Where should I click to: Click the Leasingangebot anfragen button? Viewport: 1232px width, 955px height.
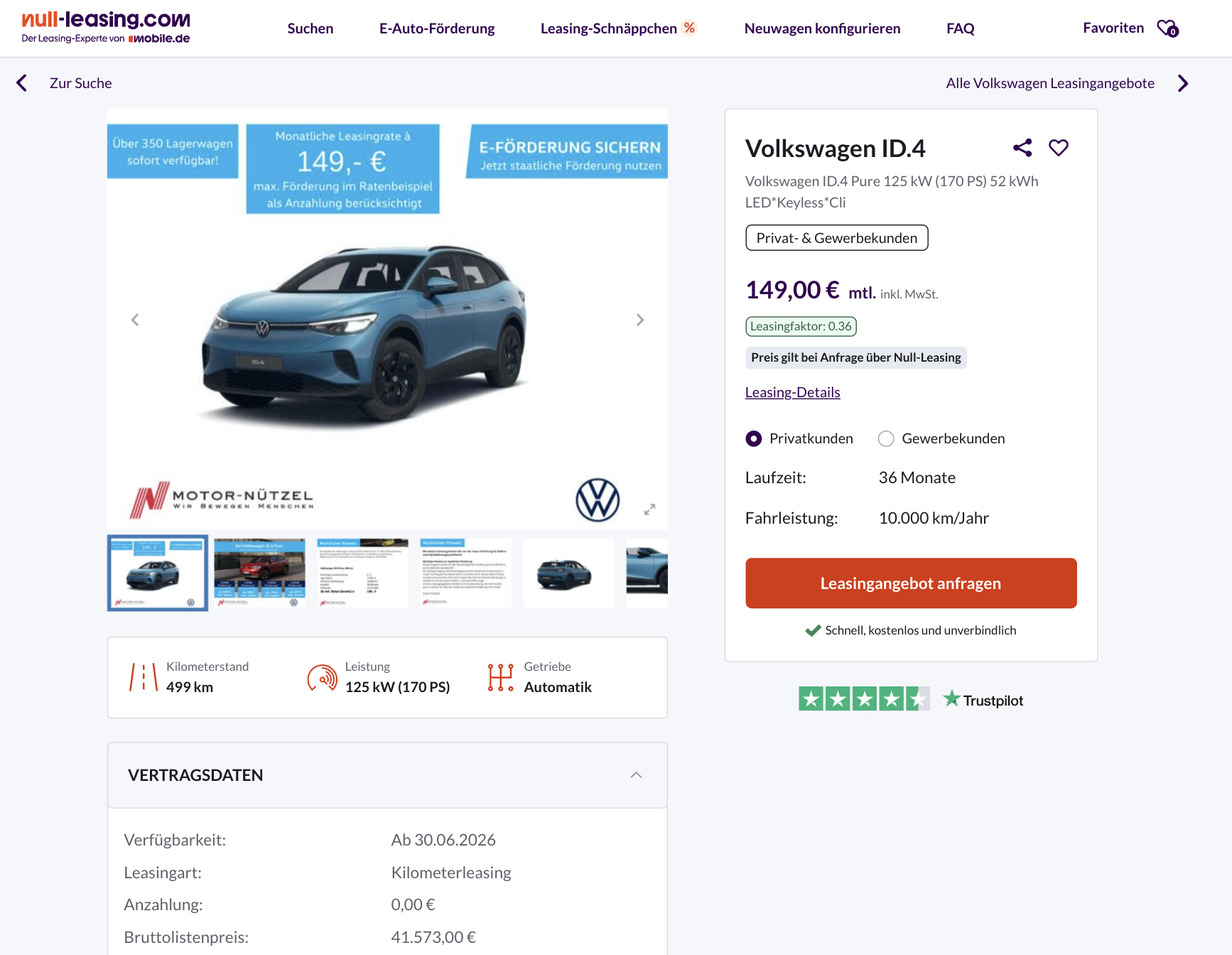click(x=911, y=583)
